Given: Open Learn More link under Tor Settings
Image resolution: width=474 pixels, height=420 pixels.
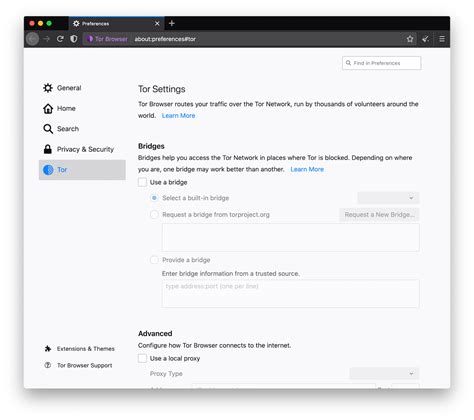Looking at the screenshot, I should pyautogui.click(x=178, y=116).
